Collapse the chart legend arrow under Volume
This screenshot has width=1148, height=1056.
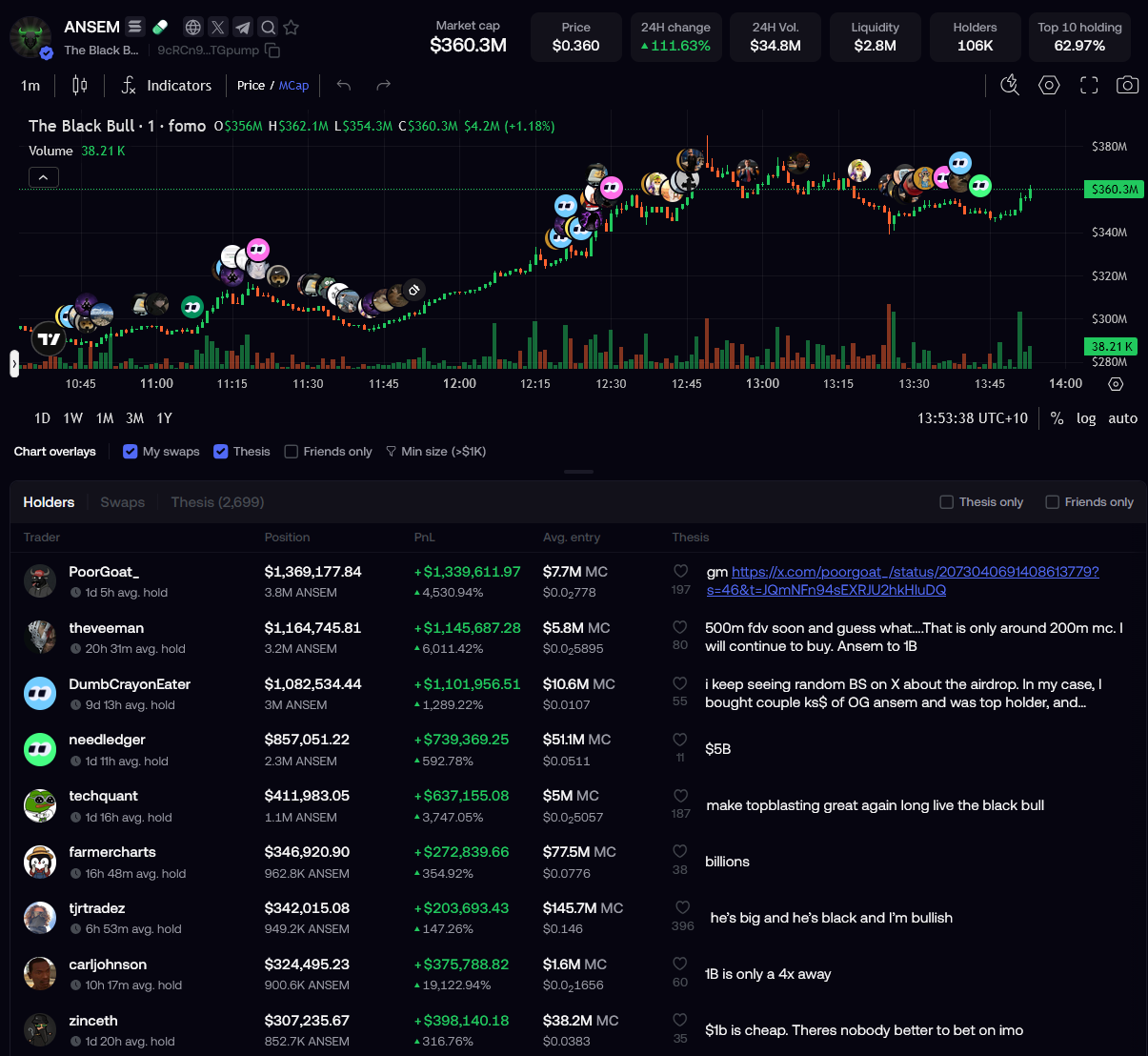pos(44,176)
